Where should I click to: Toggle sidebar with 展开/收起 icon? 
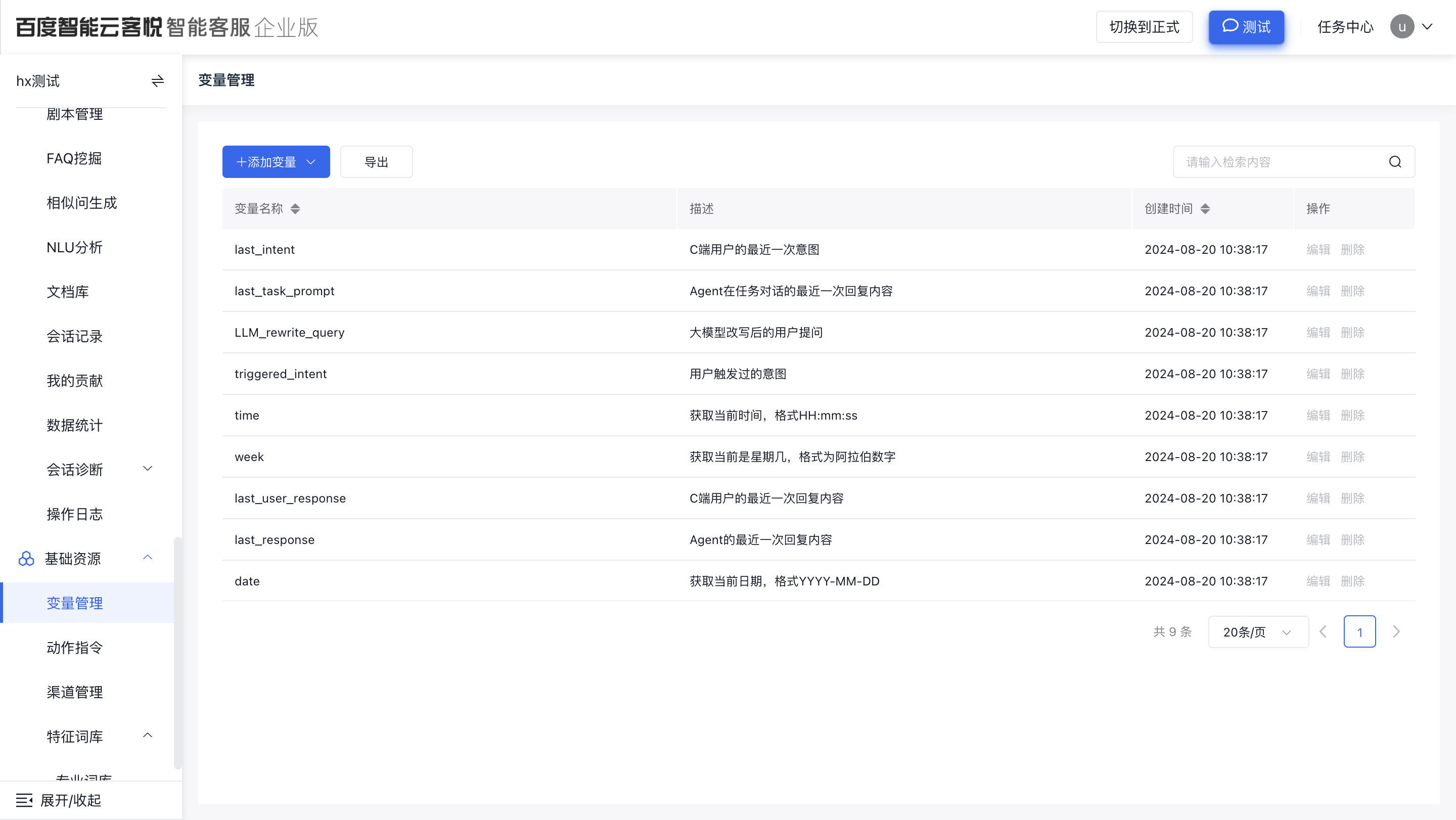click(x=24, y=800)
